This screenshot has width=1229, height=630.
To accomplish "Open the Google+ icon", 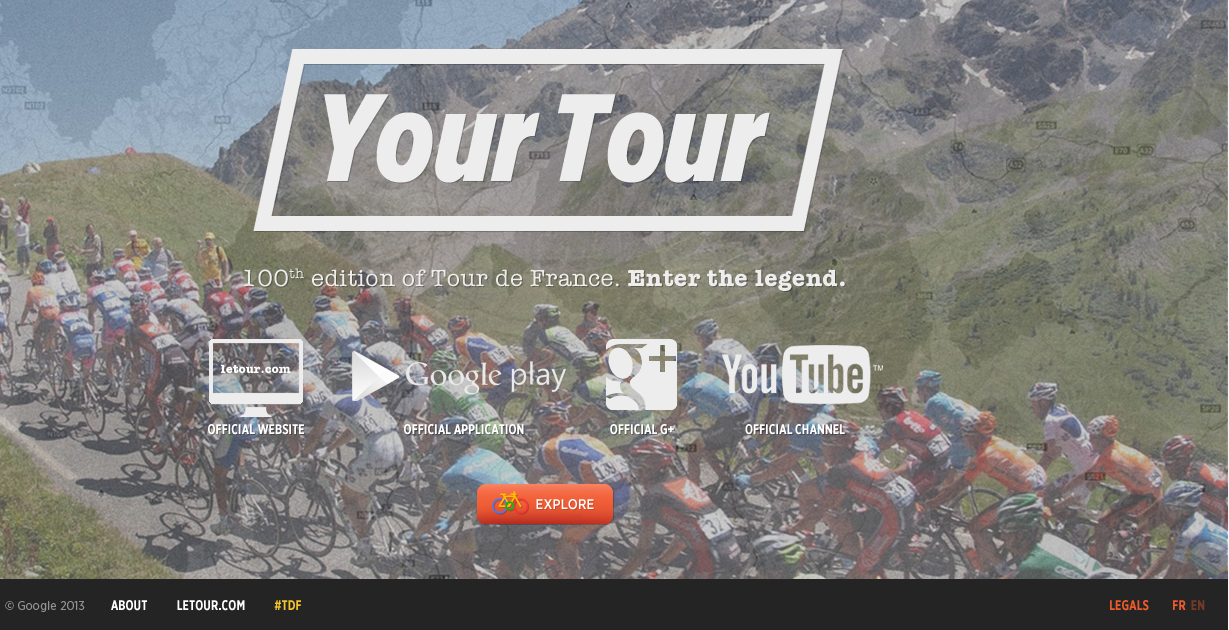I will (x=641, y=375).
